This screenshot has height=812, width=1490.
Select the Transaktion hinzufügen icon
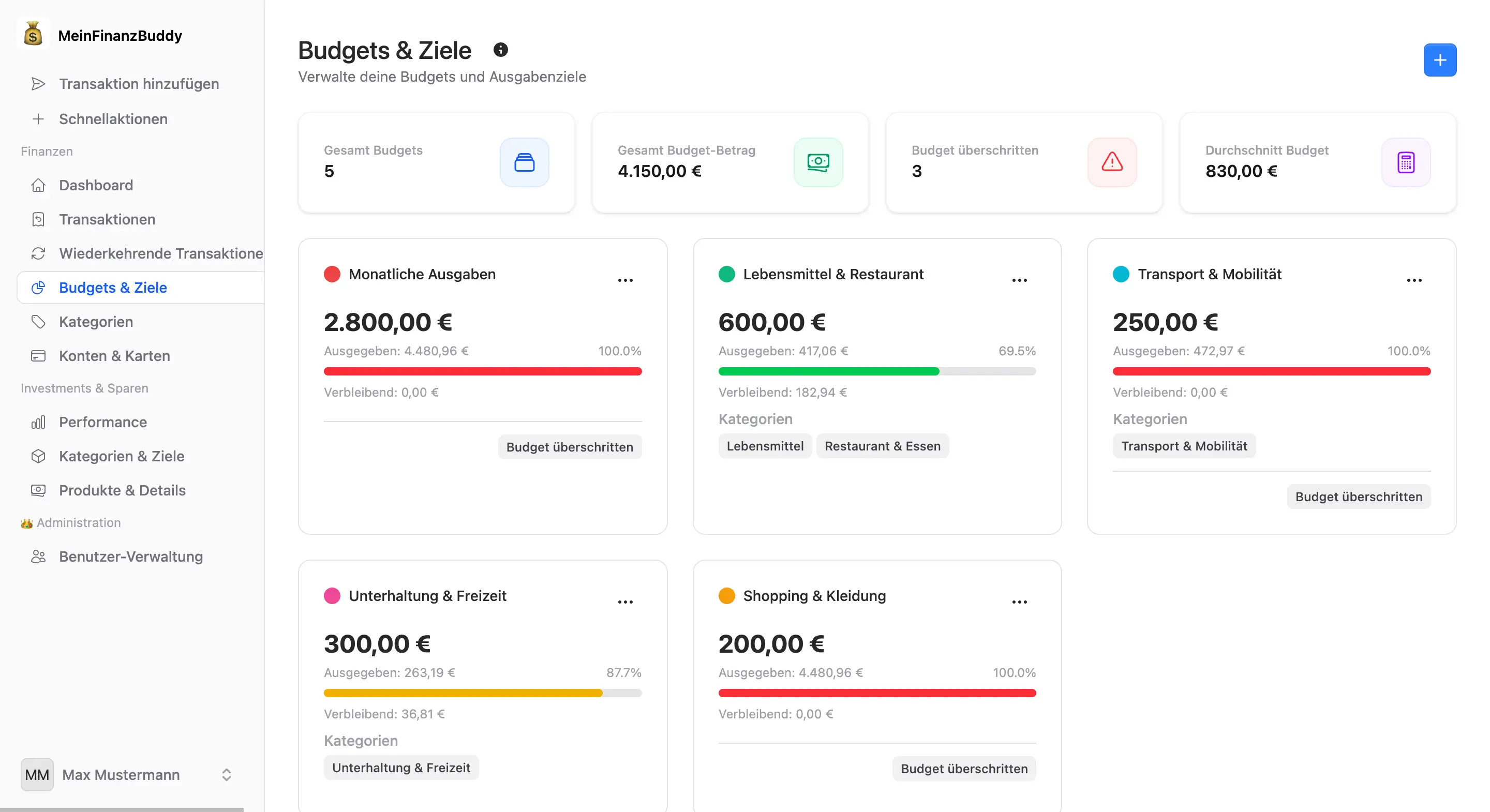(x=38, y=83)
